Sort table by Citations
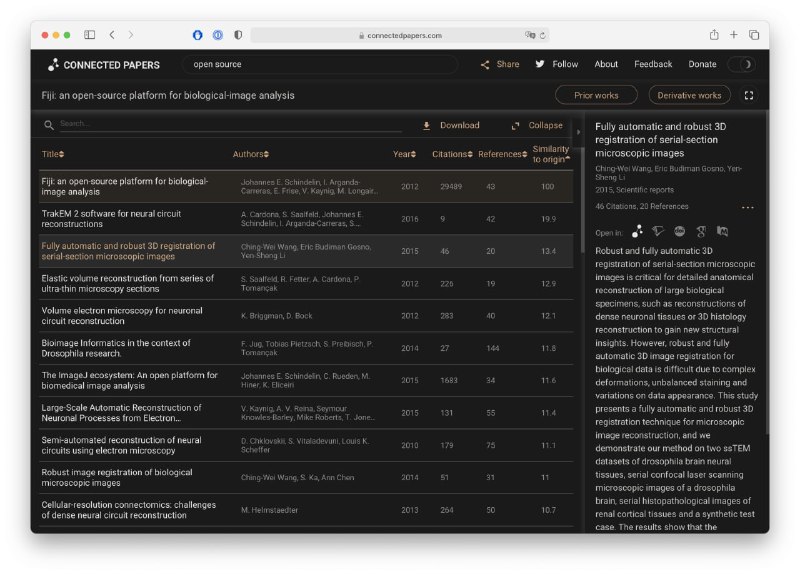The width and height of the screenshot is (800, 574). point(452,154)
